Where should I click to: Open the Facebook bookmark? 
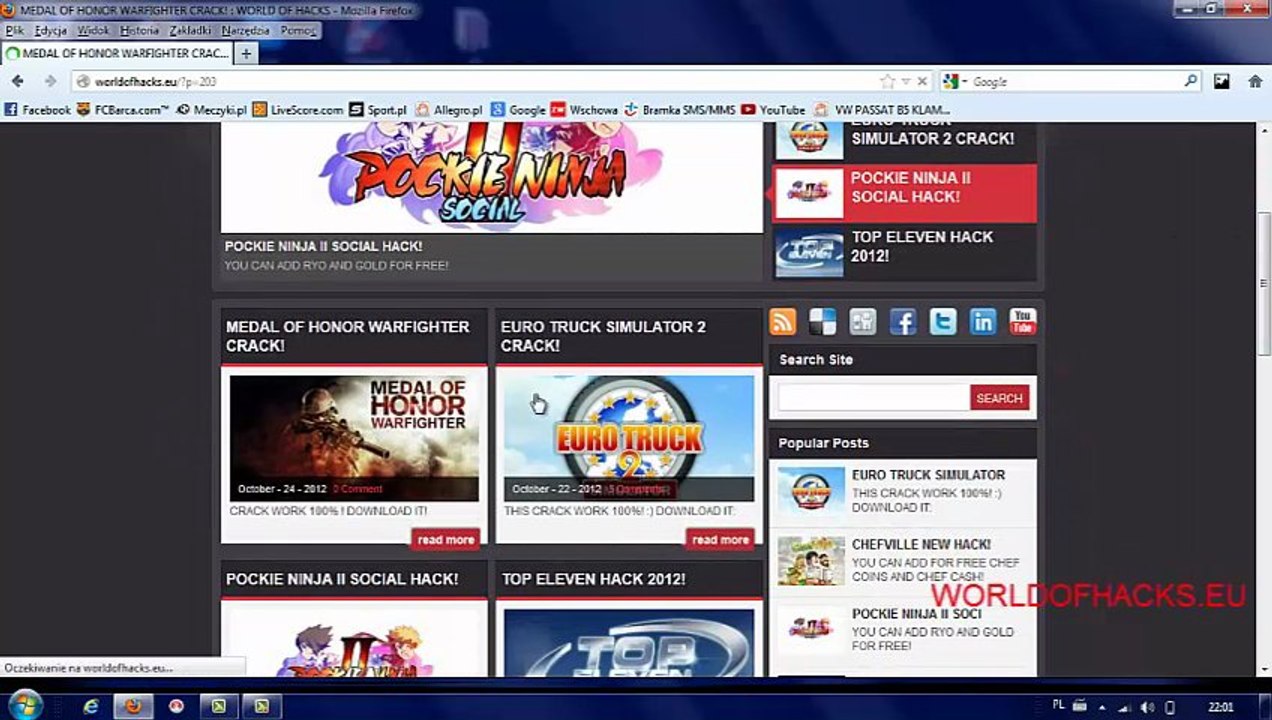38,110
